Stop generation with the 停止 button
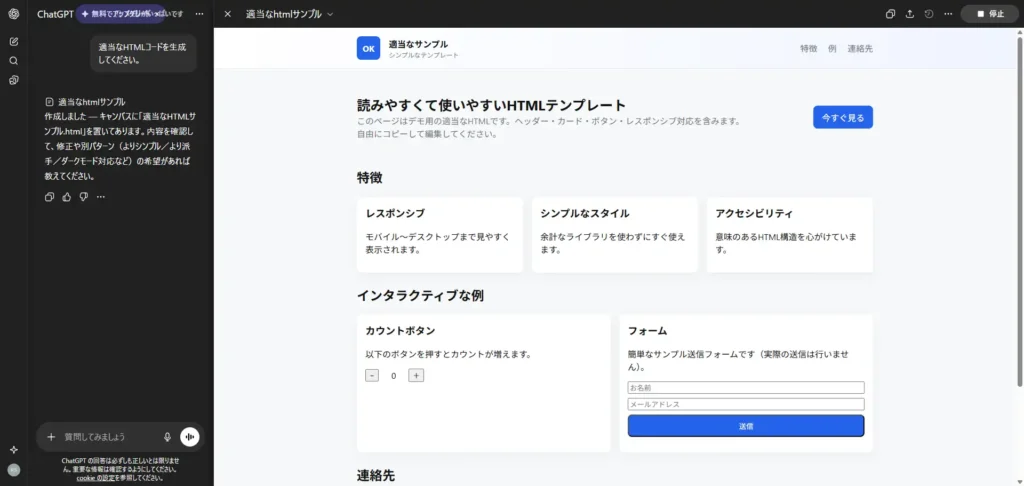The height and width of the screenshot is (486, 1024). point(990,14)
